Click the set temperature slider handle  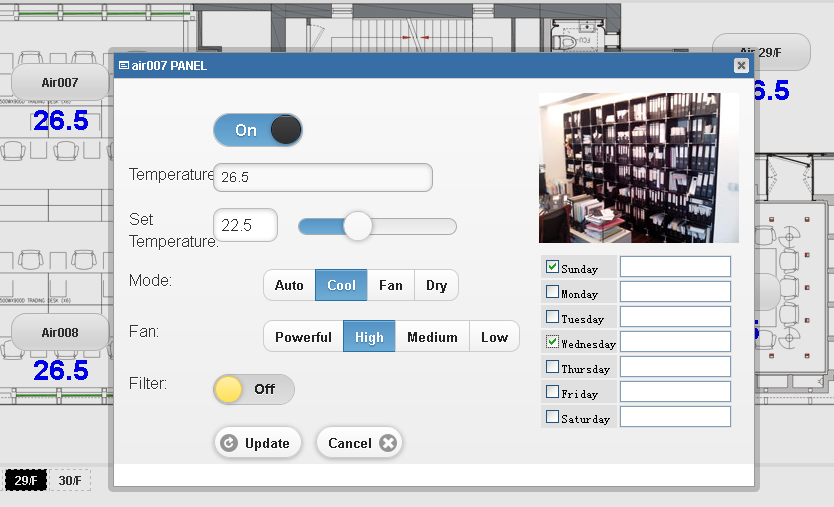pyautogui.click(x=357, y=226)
